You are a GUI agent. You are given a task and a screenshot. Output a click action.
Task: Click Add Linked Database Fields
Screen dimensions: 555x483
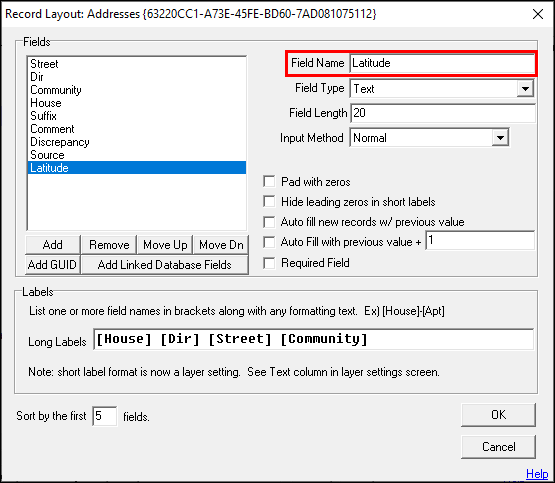click(x=165, y=265)
